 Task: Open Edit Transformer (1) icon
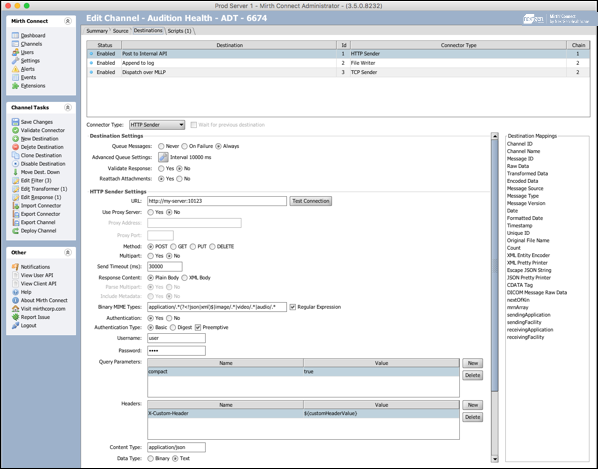tap(15, 189)
